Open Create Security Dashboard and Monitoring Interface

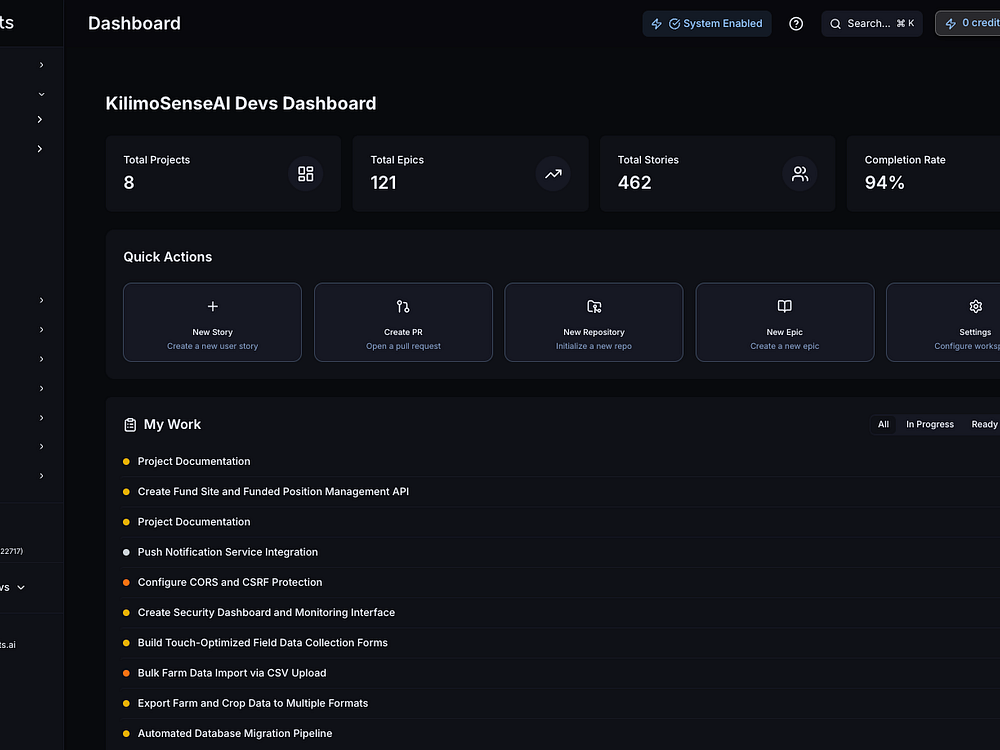pyautogui.click(x=266, y=612)
